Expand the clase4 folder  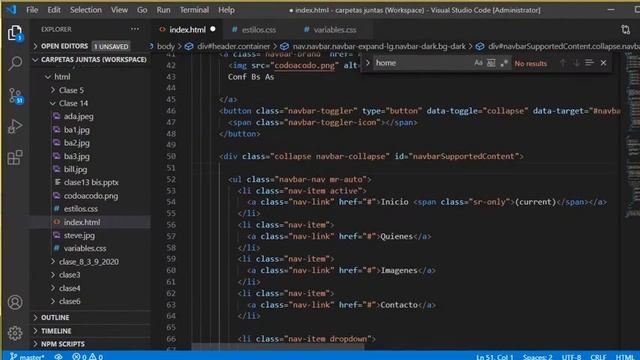pyautogui.click(x=53, y=288)
